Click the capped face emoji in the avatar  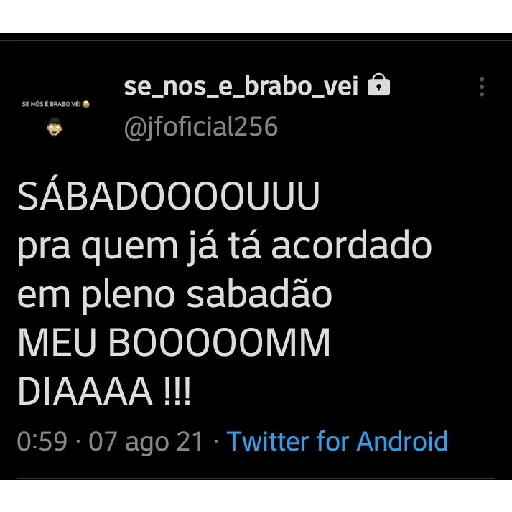point(55,127)
